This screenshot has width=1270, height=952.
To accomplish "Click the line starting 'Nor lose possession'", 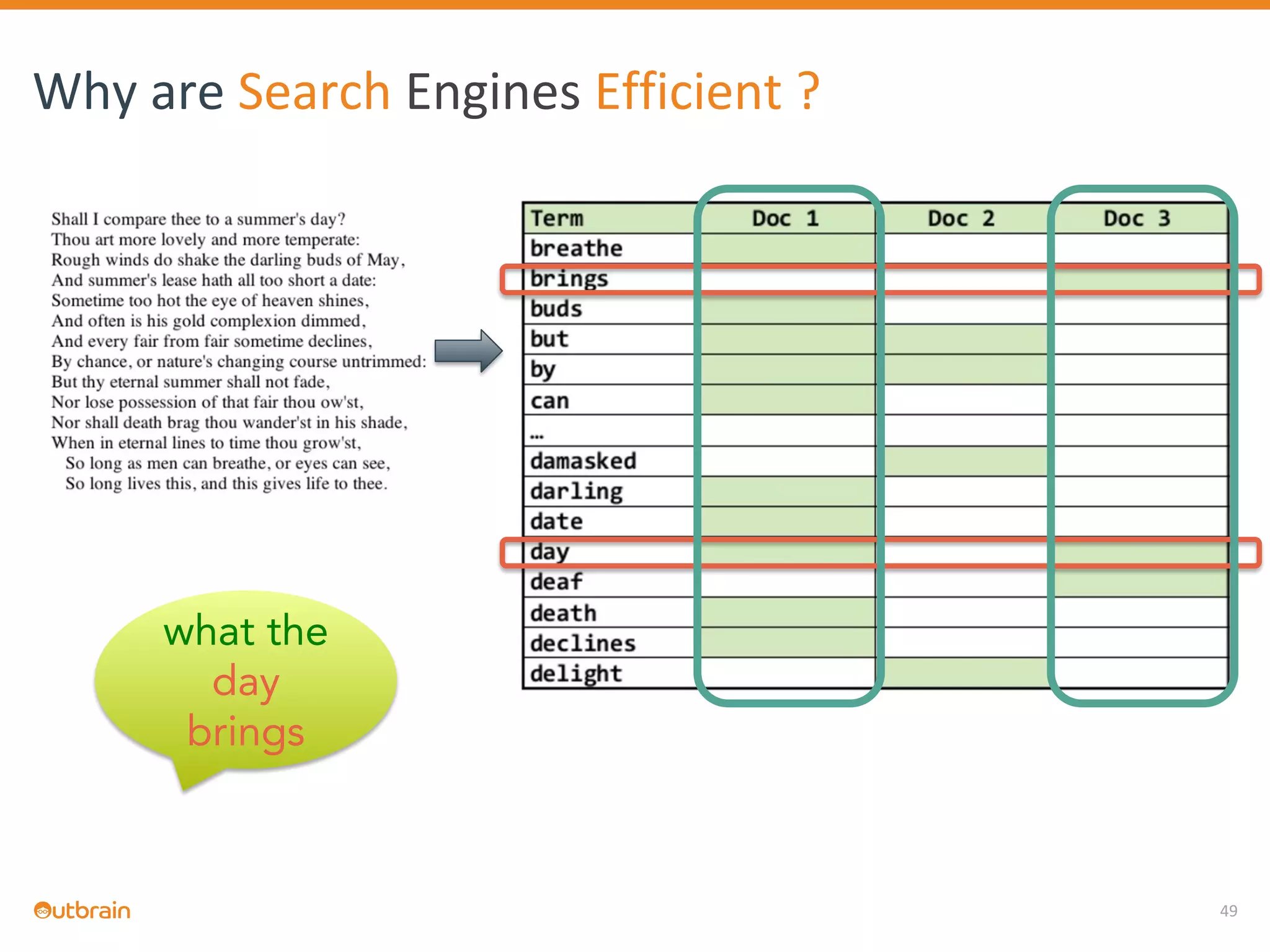I will click(208, 403).
